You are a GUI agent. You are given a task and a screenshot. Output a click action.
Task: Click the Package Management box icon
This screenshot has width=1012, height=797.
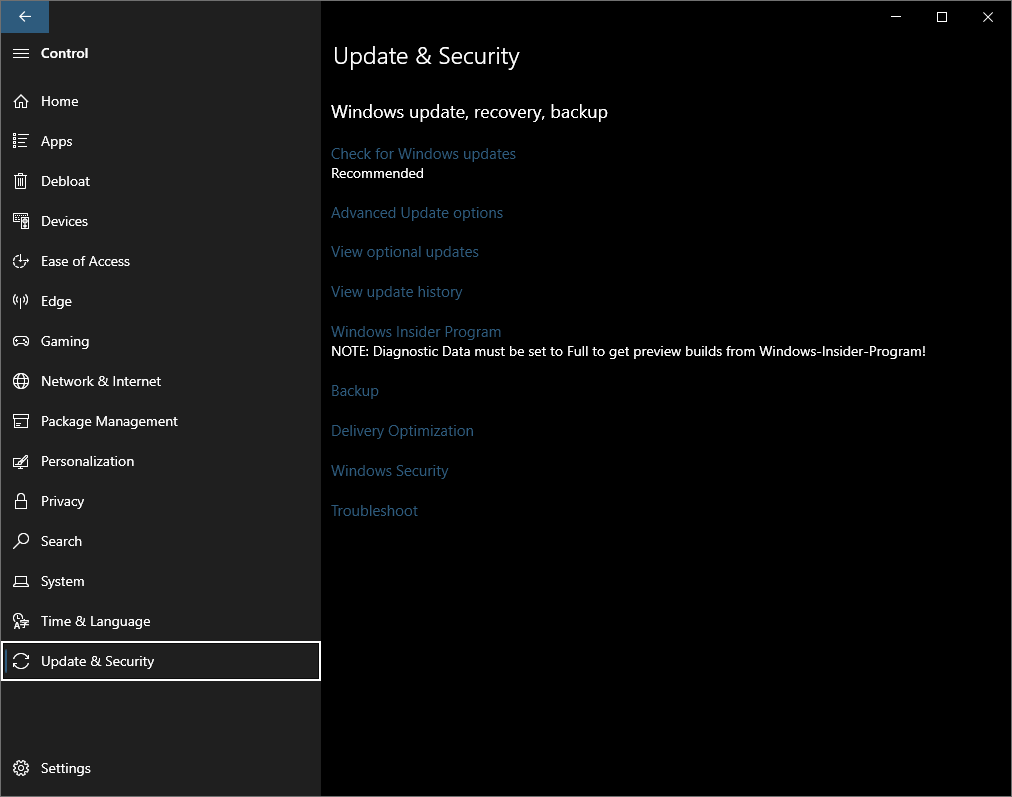point(21,421)
